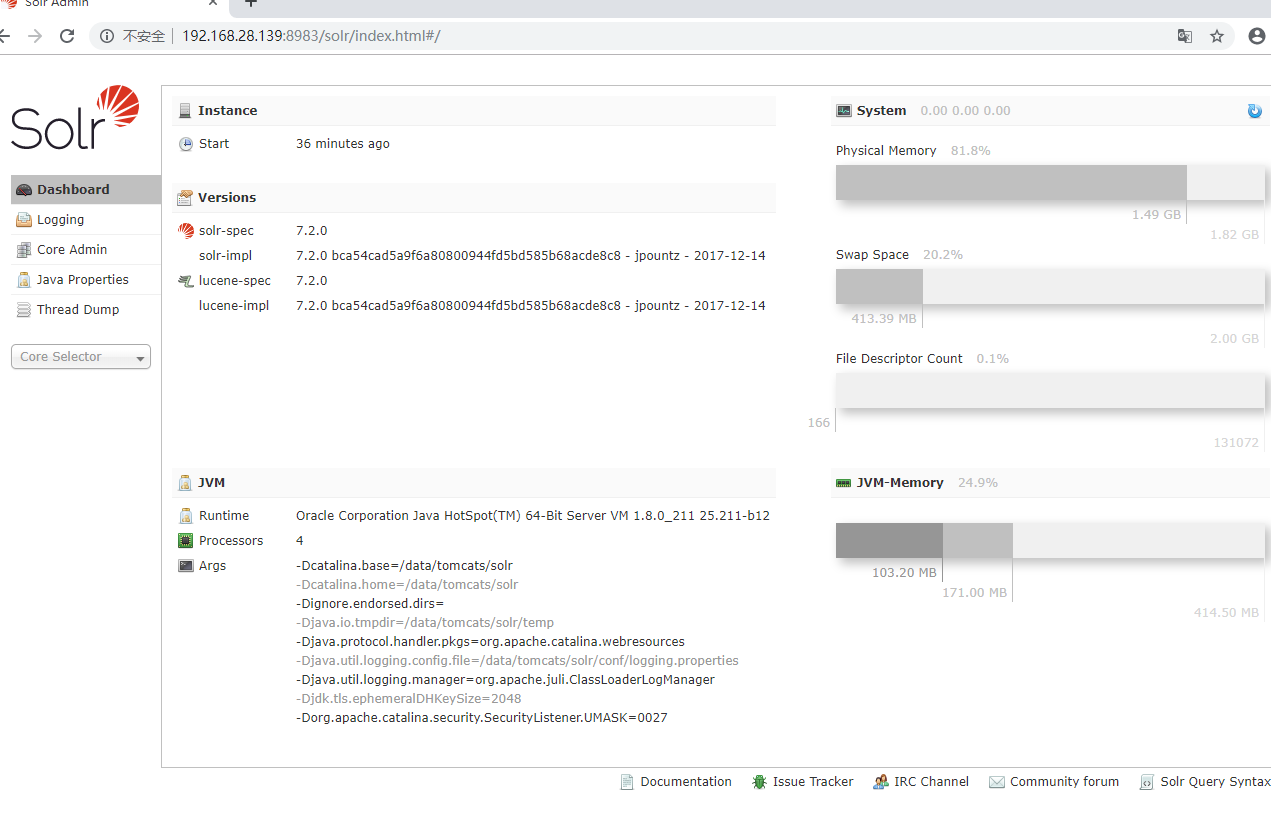This screenshot has height=825, width=1271.
Task: Open the Issue Tracker link
Action: [x=812, y=781]
